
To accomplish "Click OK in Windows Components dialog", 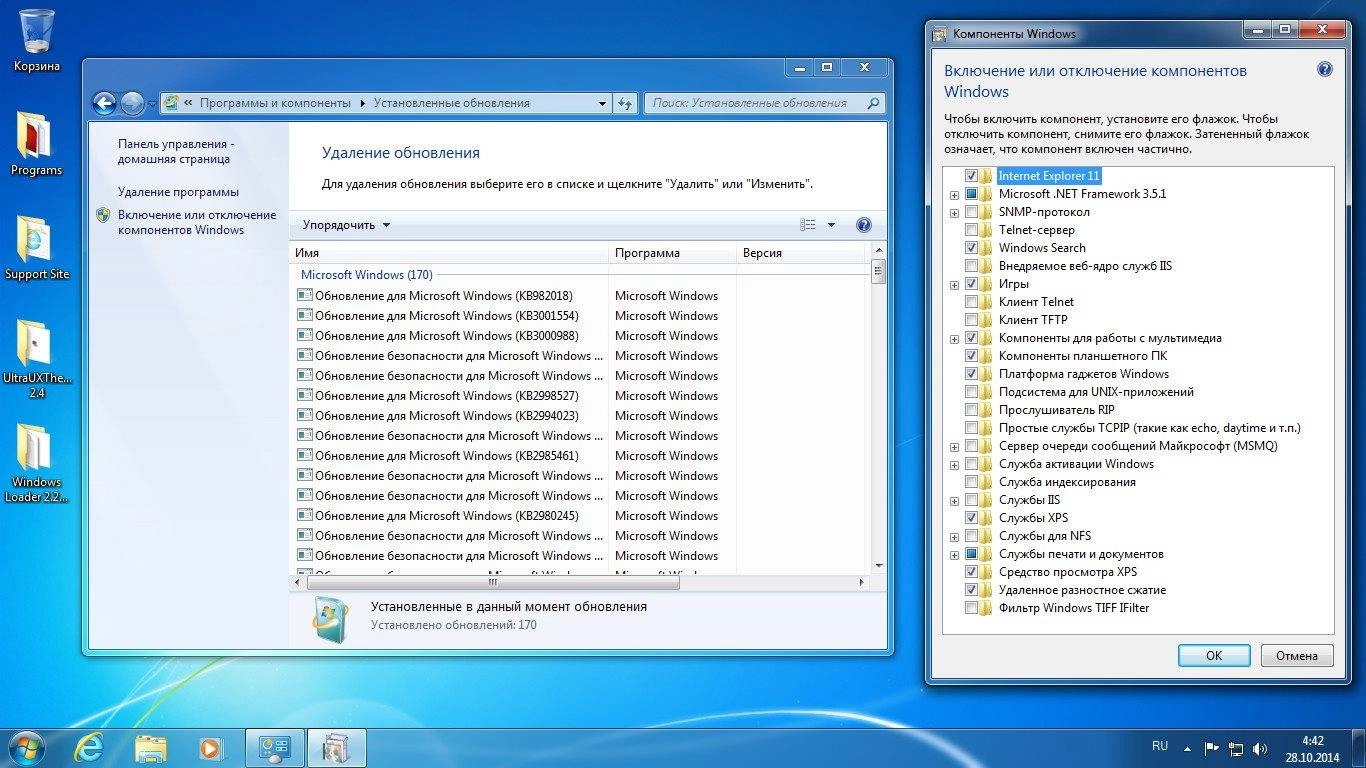I will click(1214, 656).
